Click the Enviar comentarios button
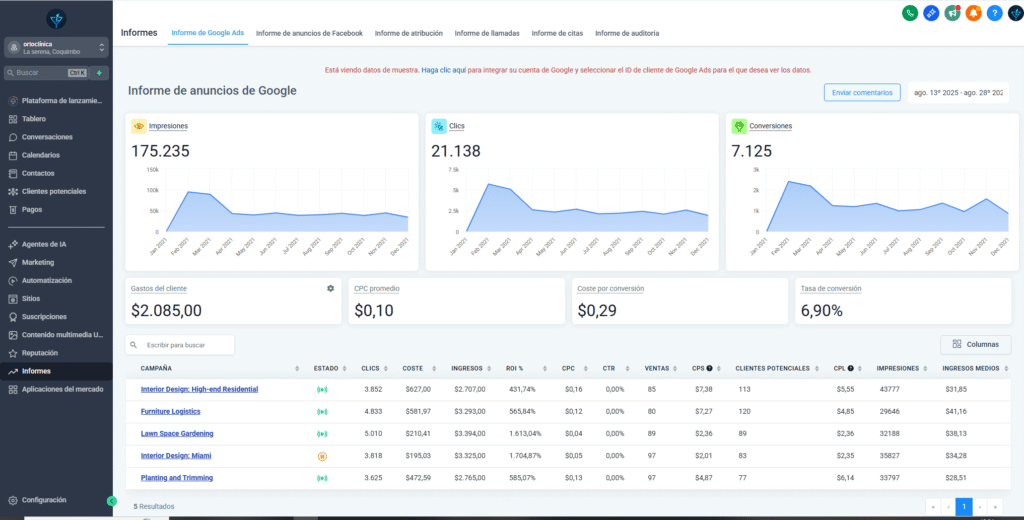This screenshot has width=1024, height=520. point(861,92)
